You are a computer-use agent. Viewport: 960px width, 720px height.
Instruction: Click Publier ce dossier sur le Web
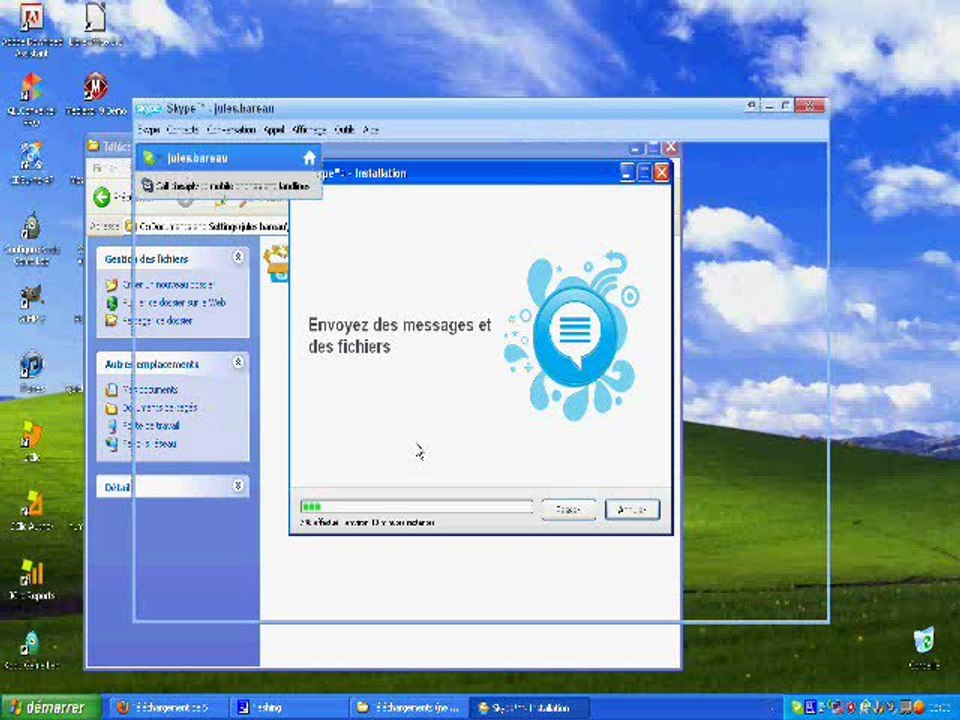coord(174,302)
